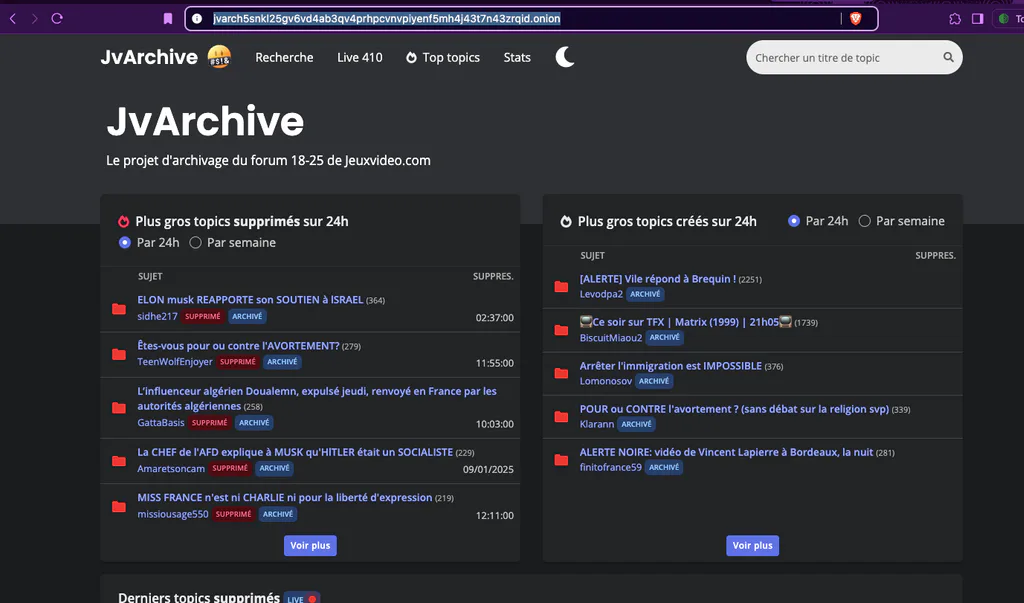Click the onion URL address bar

pos(531,19)
